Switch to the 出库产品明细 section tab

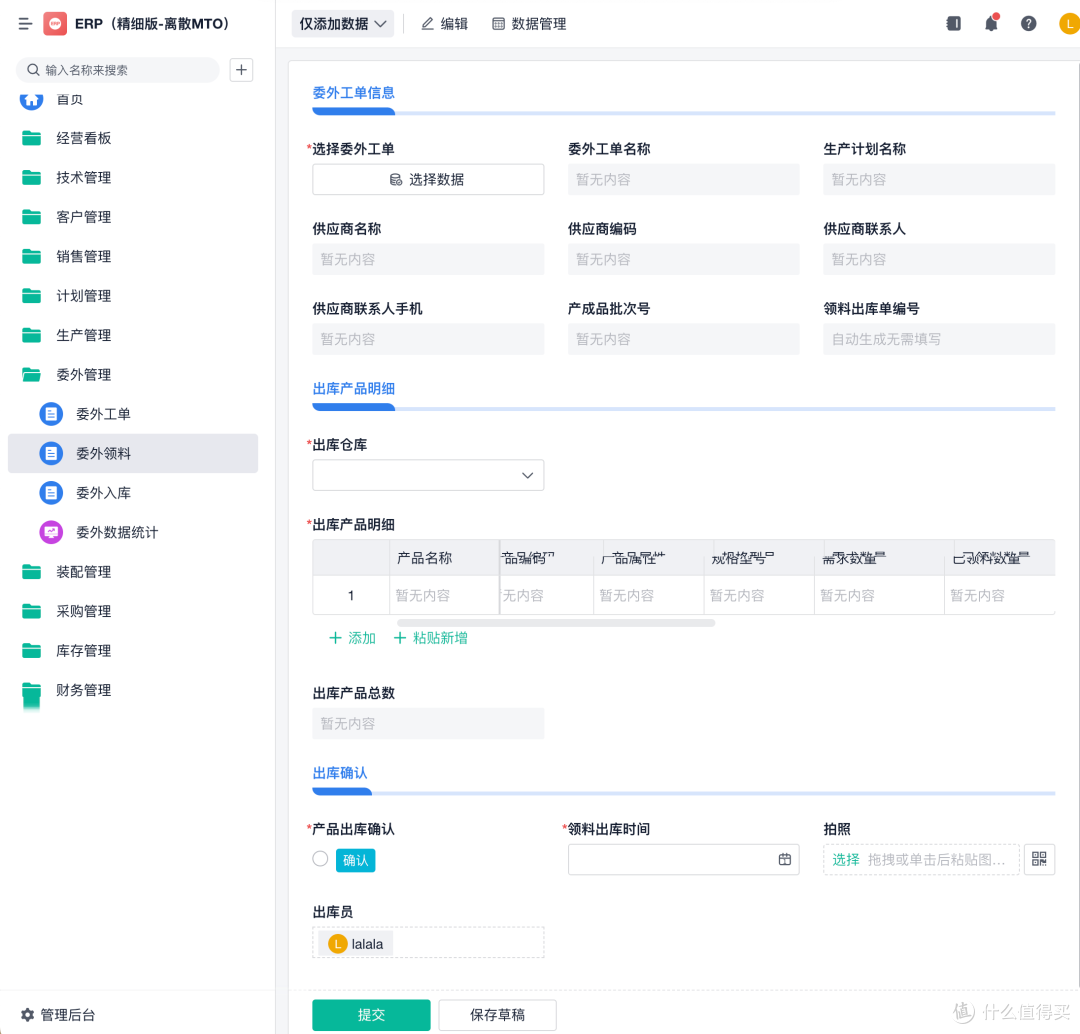[x=353, y=389]
